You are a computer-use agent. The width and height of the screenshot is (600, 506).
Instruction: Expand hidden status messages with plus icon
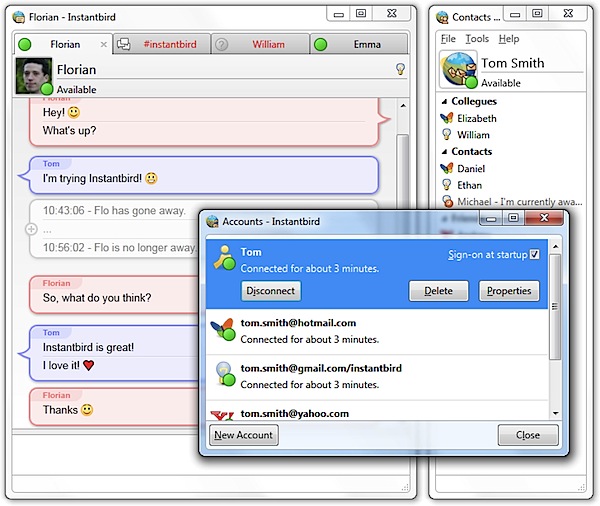click(x=31, y=229)
